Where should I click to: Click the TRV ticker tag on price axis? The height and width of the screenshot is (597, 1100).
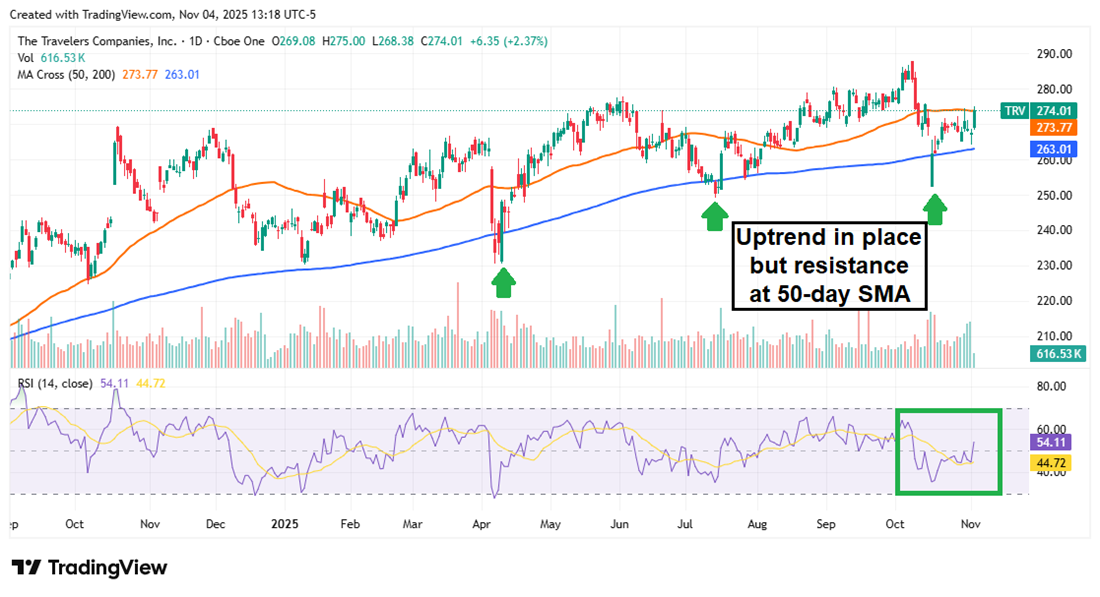pyautogui.click(x=1014, y=111)
